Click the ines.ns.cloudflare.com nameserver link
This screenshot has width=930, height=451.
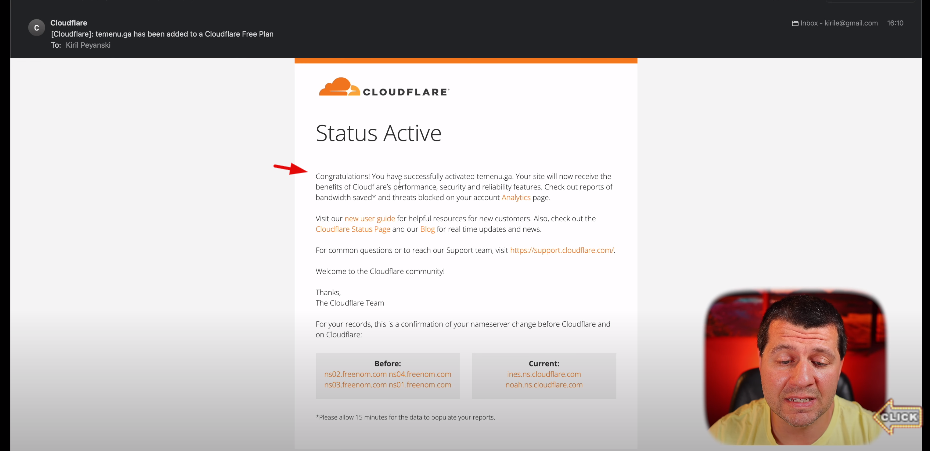click(x=544, y=374)
